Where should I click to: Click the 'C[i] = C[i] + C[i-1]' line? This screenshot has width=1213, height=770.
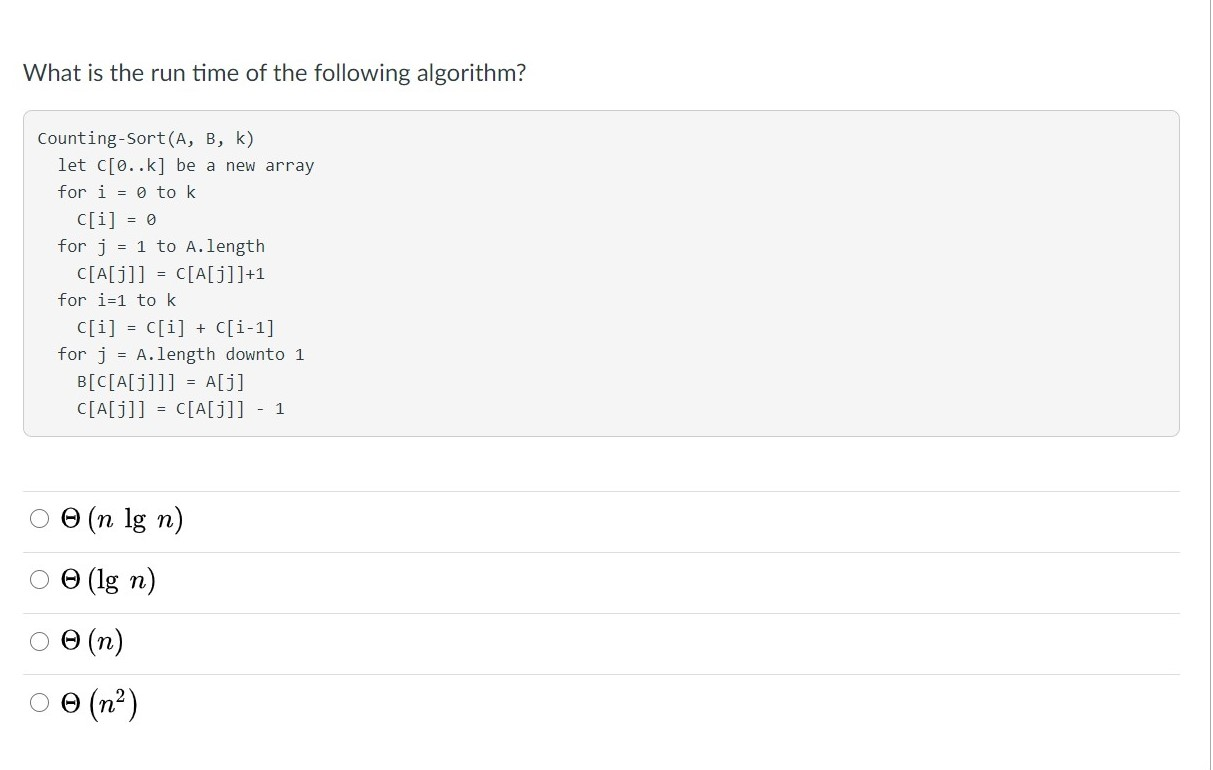[x=176, y=327]
